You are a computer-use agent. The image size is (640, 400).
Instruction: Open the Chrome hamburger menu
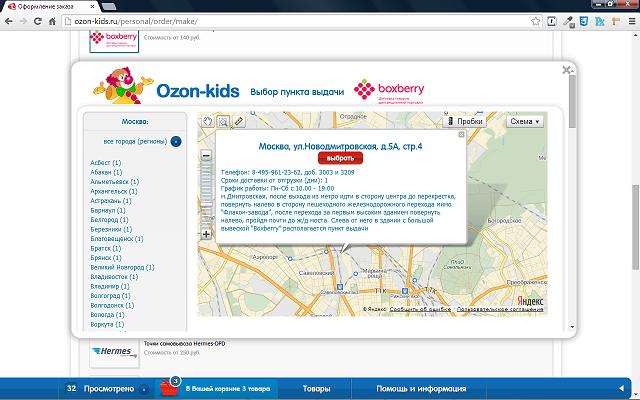pos(632,21)
